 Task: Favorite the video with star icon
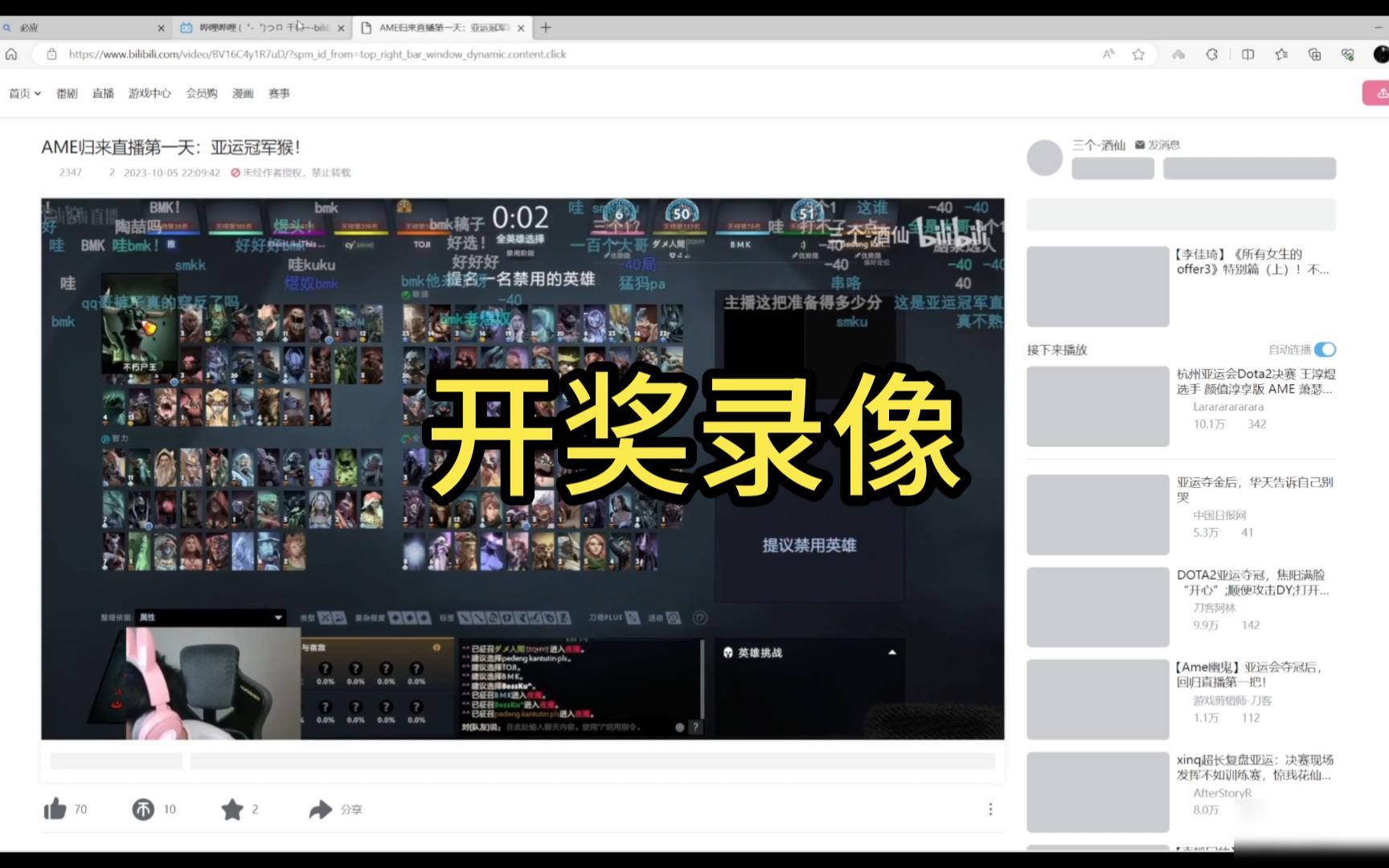(232, 809)
